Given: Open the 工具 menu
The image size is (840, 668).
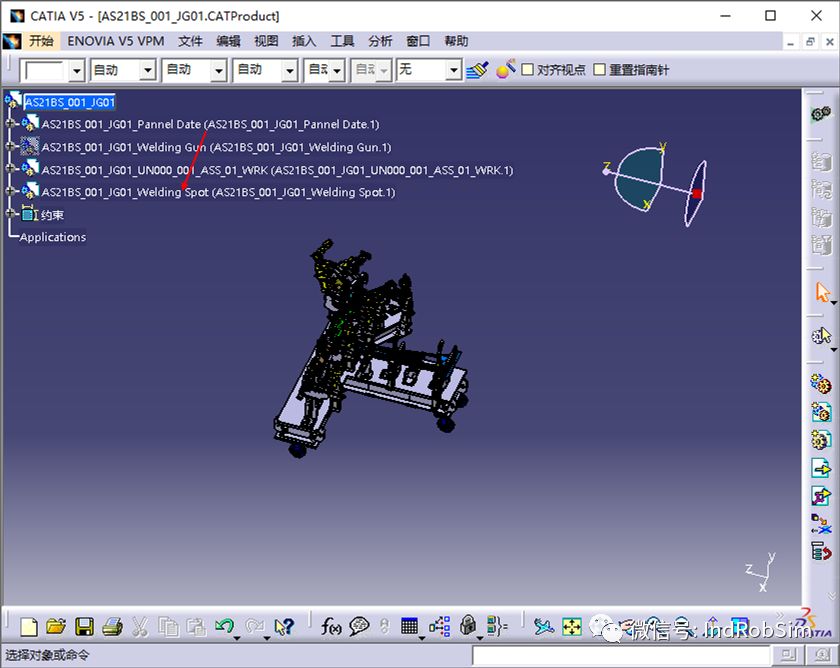Looking at the screenshot, I should pyautogui.click(x=342, y=41).
